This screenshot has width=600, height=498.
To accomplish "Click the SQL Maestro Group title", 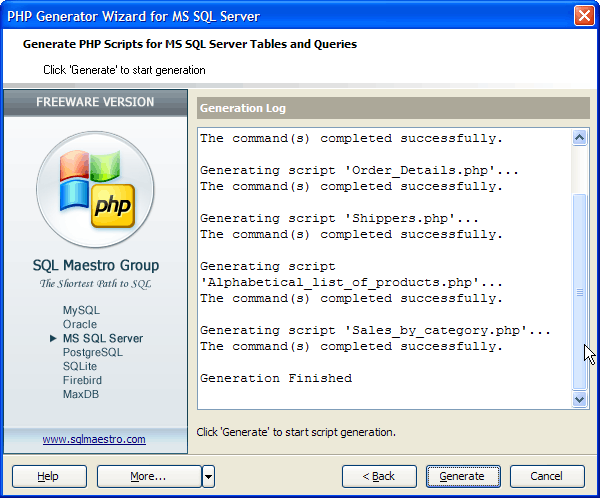I will tap(96, 265).
